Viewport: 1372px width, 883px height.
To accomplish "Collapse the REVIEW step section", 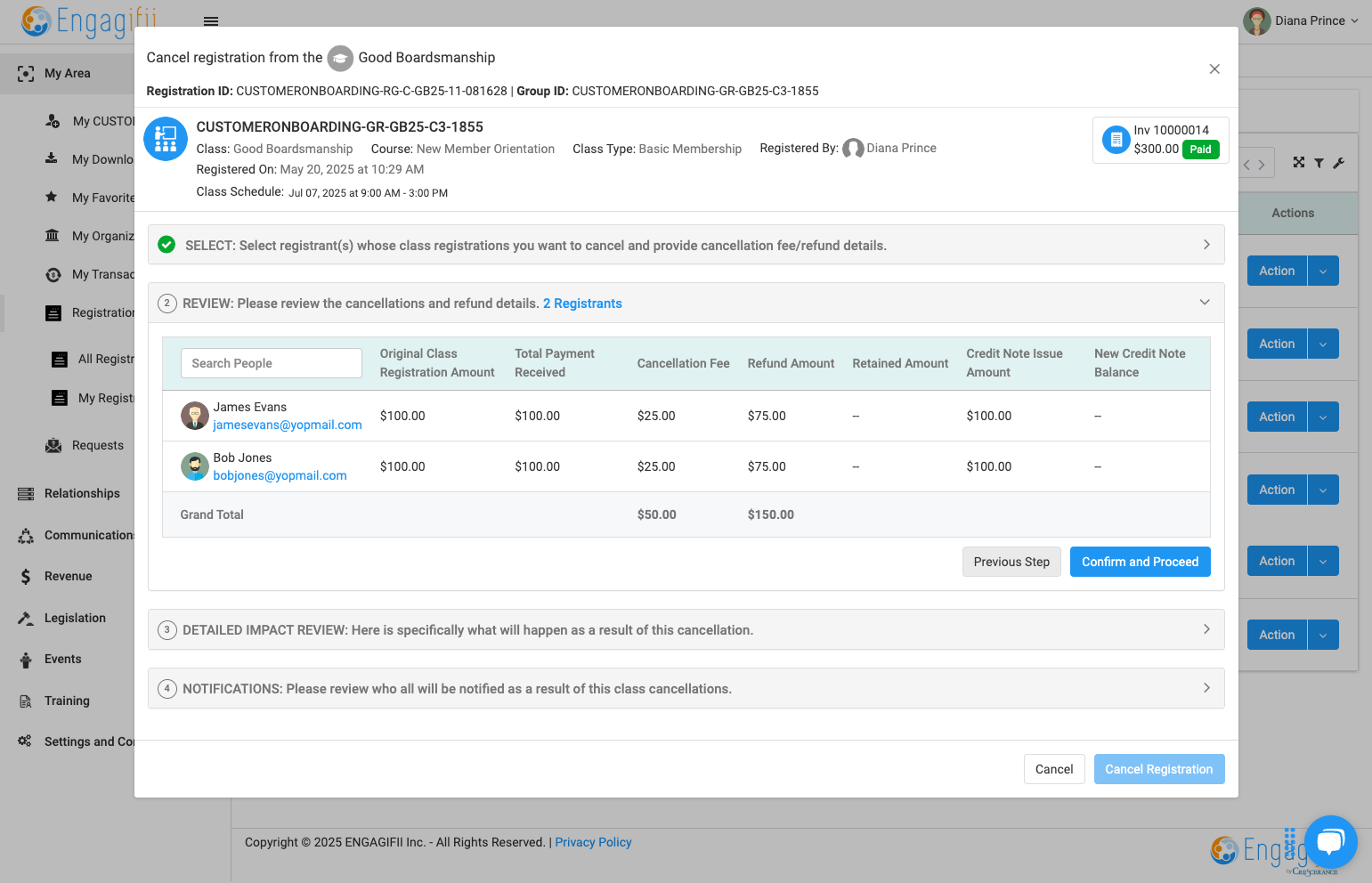I will coord(686,303).
